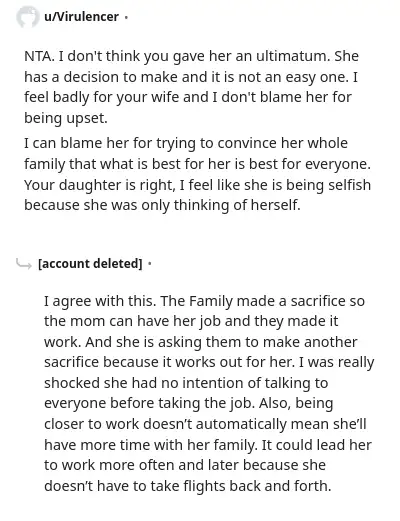Click the line starting 'work. And she is asking'
Screen dimensions: 400x521
click(201, 342)
